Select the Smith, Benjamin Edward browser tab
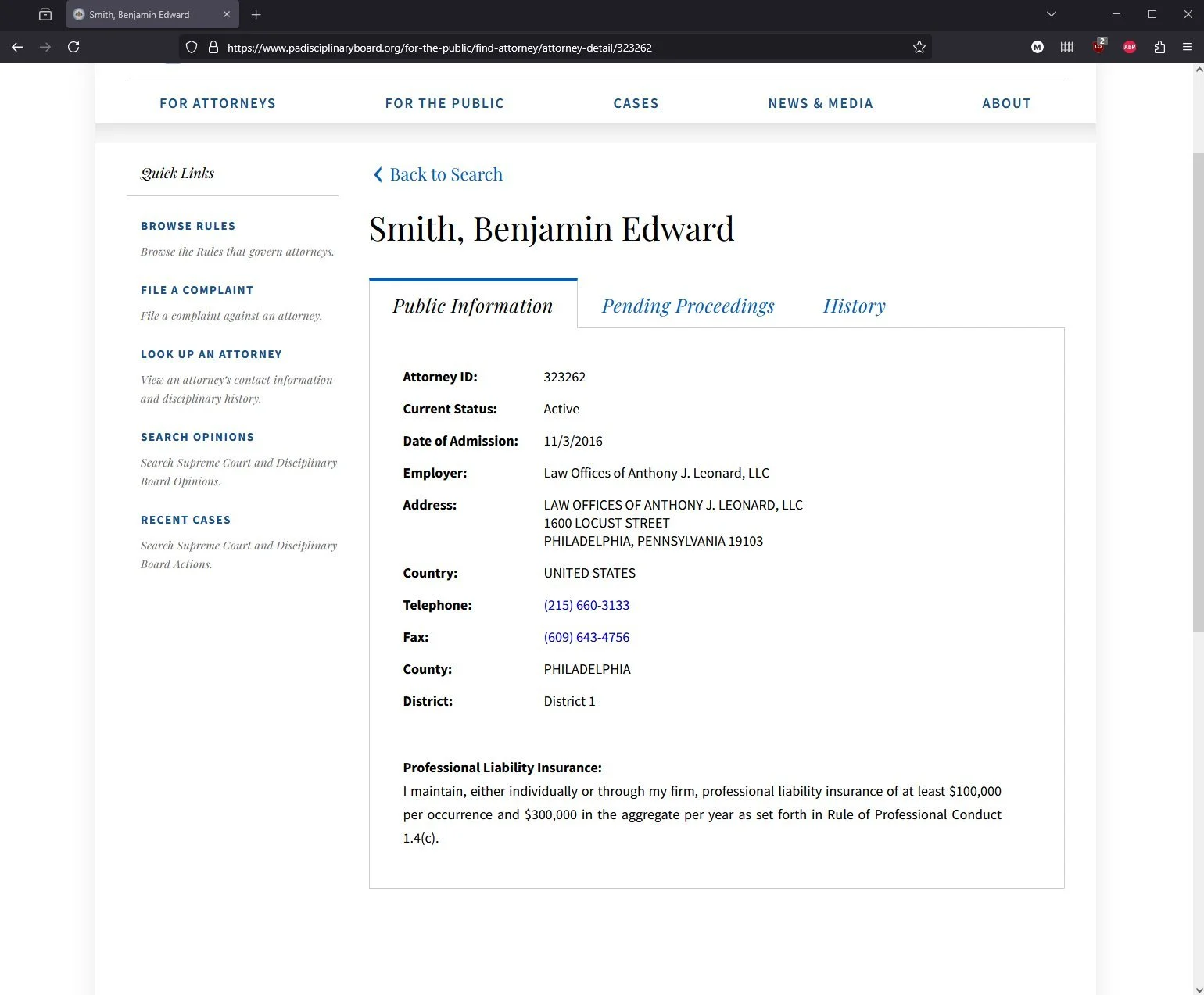Image resolution: width=1204 pixels, height=995 pixels. (x=152, y=14)
